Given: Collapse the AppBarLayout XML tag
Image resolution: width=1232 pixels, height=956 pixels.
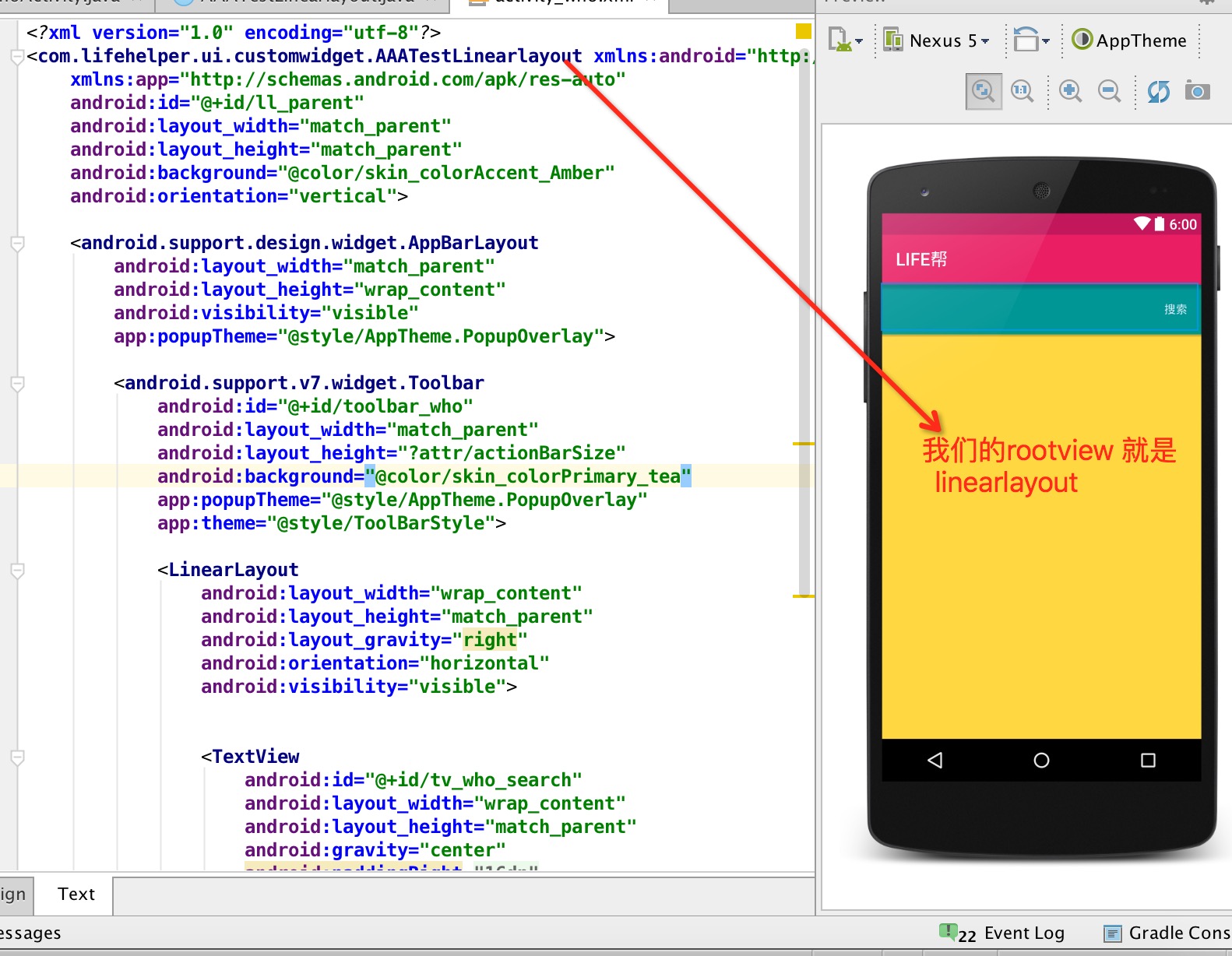Looking at the screenshot, I should click(17, 244).
